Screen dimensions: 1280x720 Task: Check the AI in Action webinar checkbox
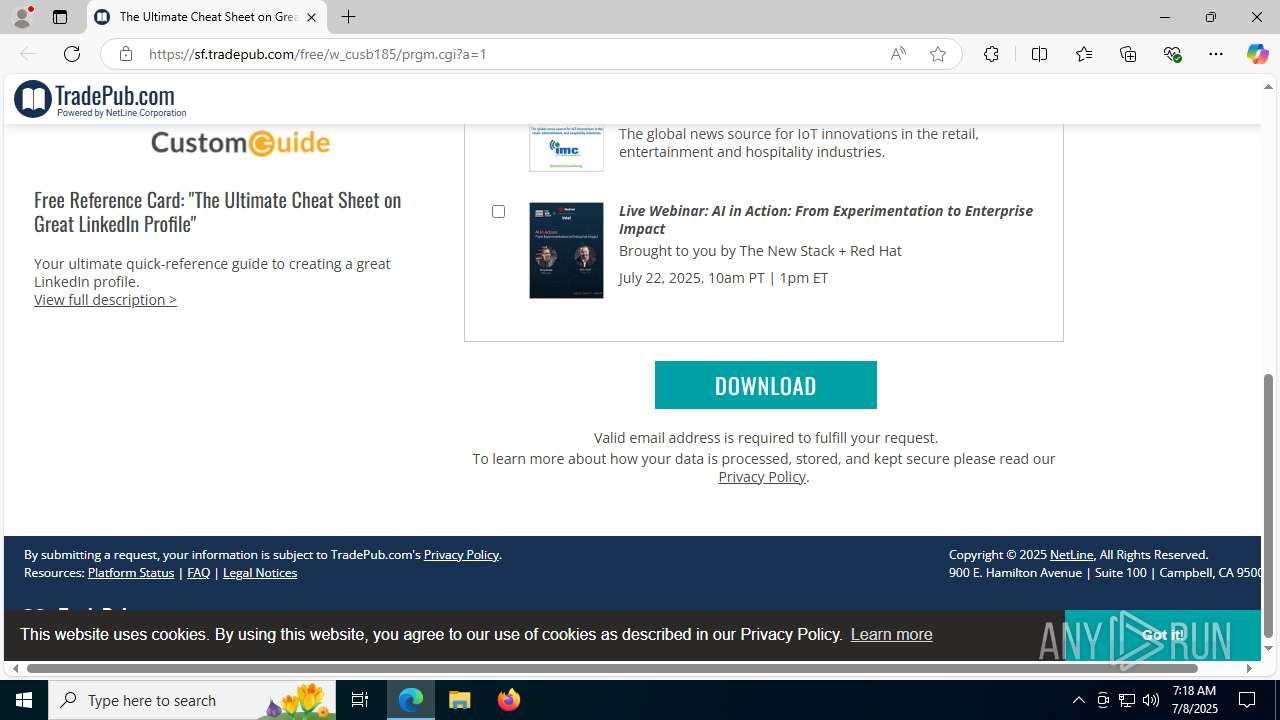(498, 211)
